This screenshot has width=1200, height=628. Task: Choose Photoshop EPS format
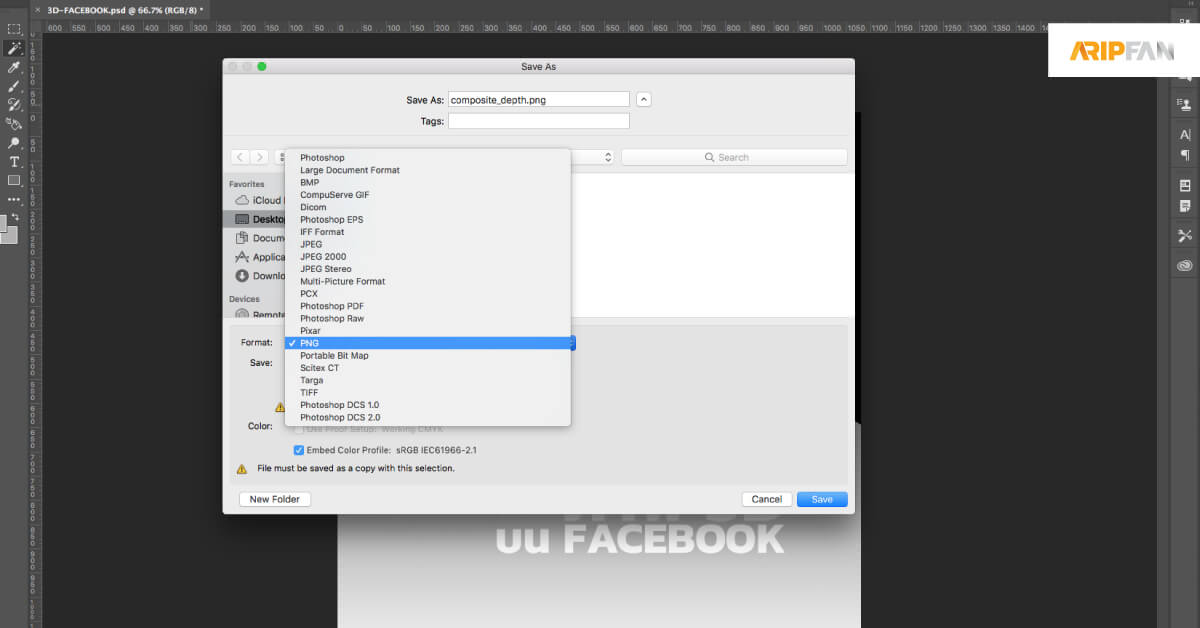[427, 220]
